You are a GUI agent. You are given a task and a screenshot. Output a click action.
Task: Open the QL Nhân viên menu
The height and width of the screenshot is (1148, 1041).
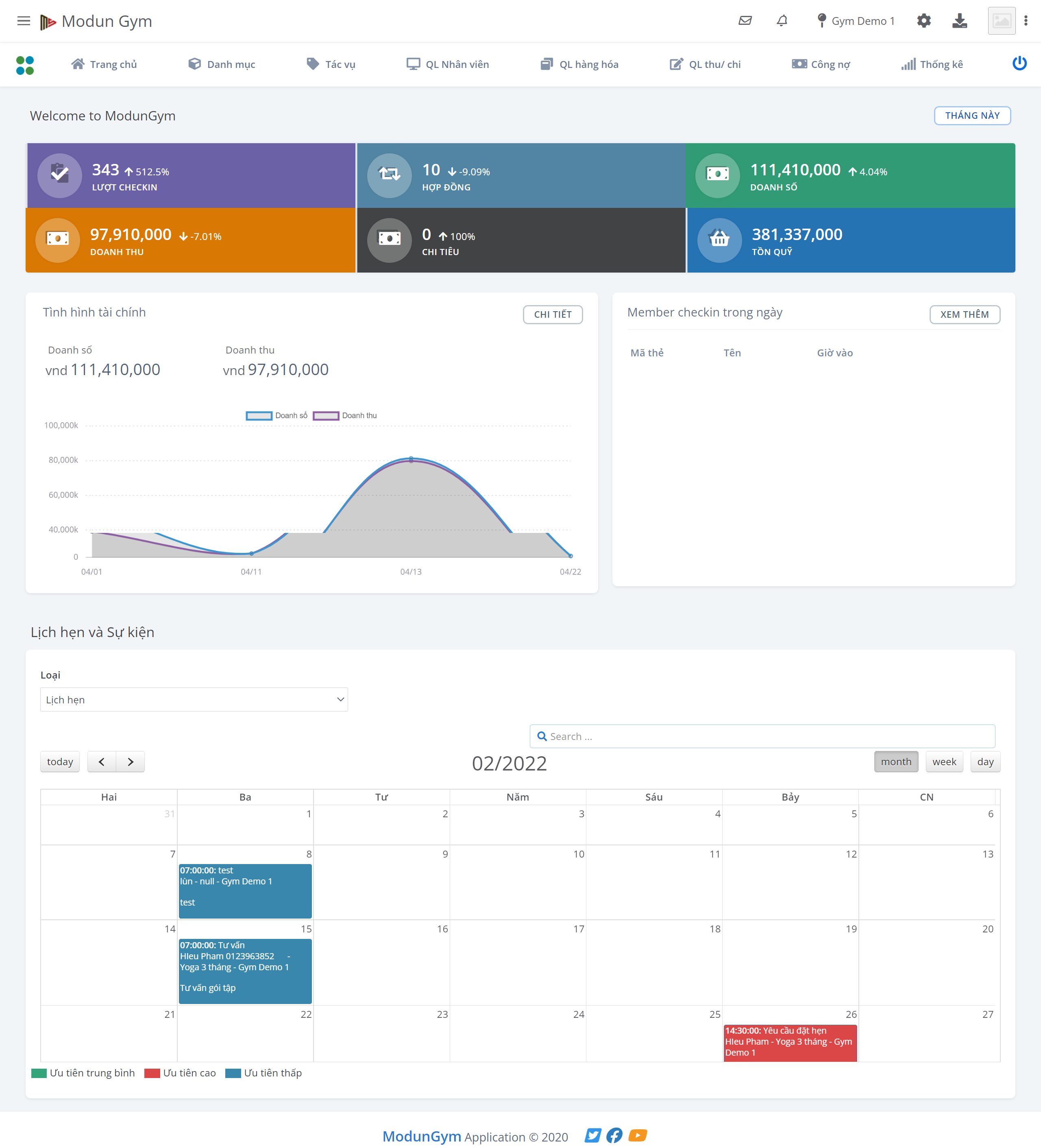[x=447, y=64]
